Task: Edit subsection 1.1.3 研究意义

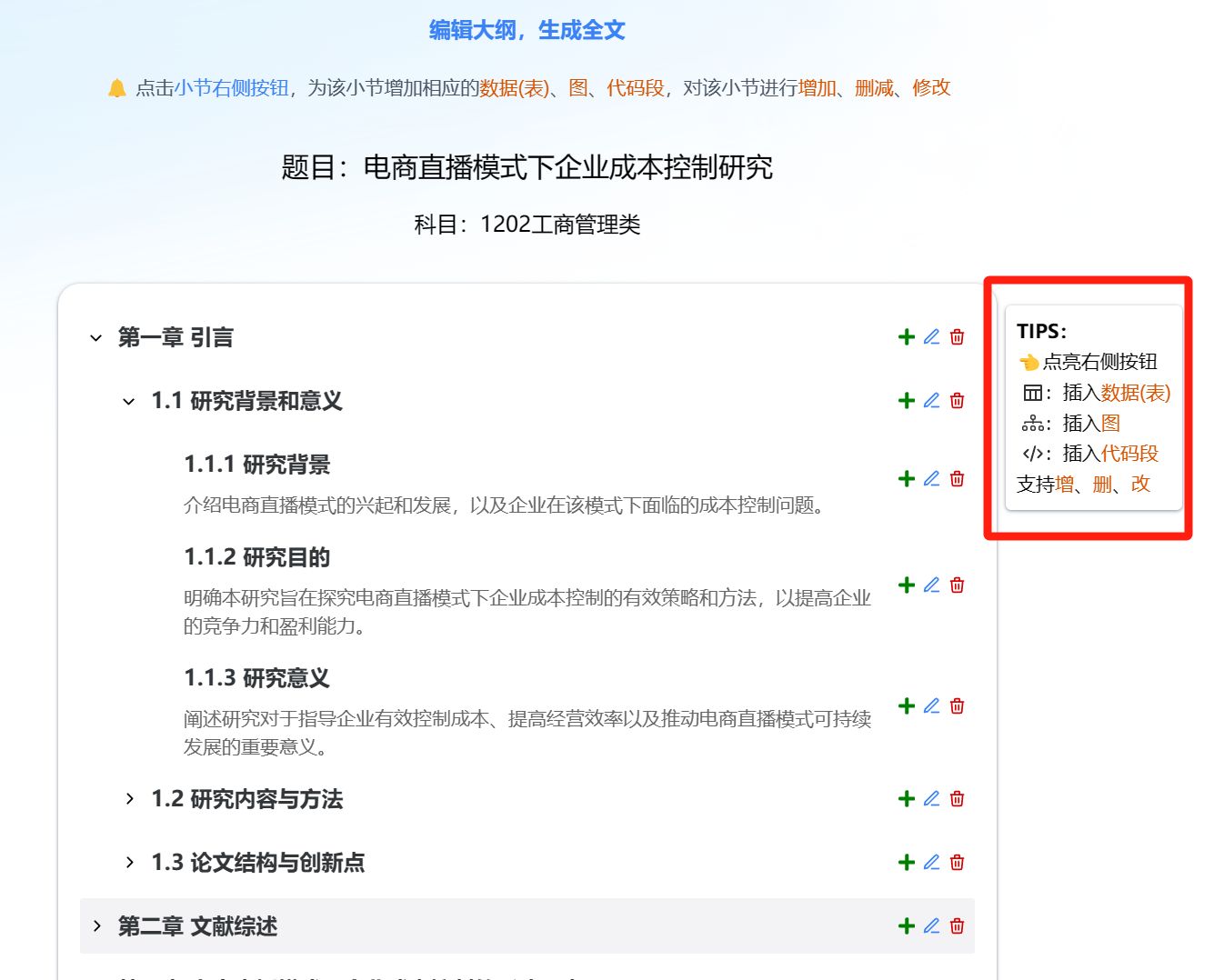Action: pyautogui.click(x=931, y=706)
